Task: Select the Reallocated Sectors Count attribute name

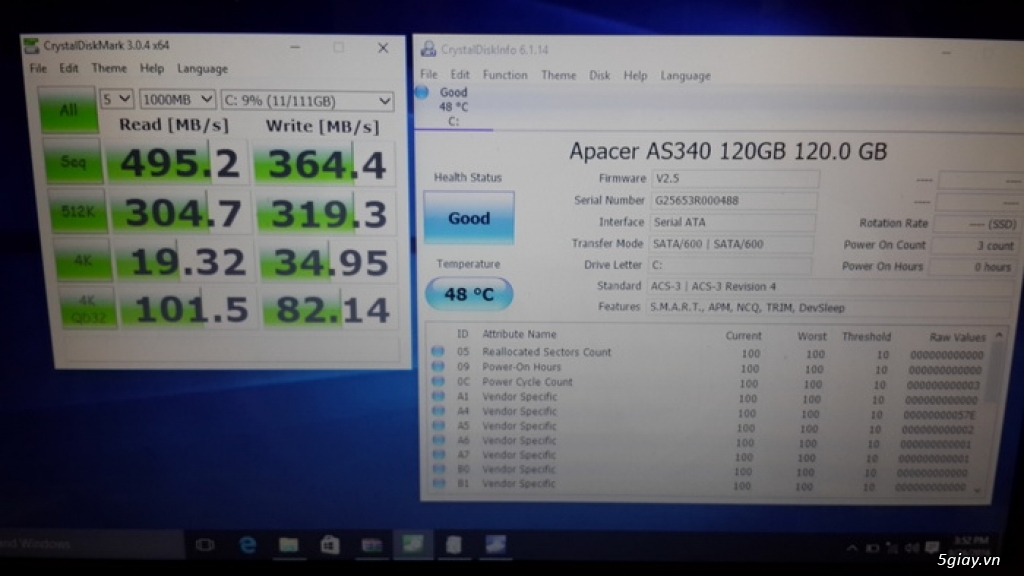Action: click(547, 352)
